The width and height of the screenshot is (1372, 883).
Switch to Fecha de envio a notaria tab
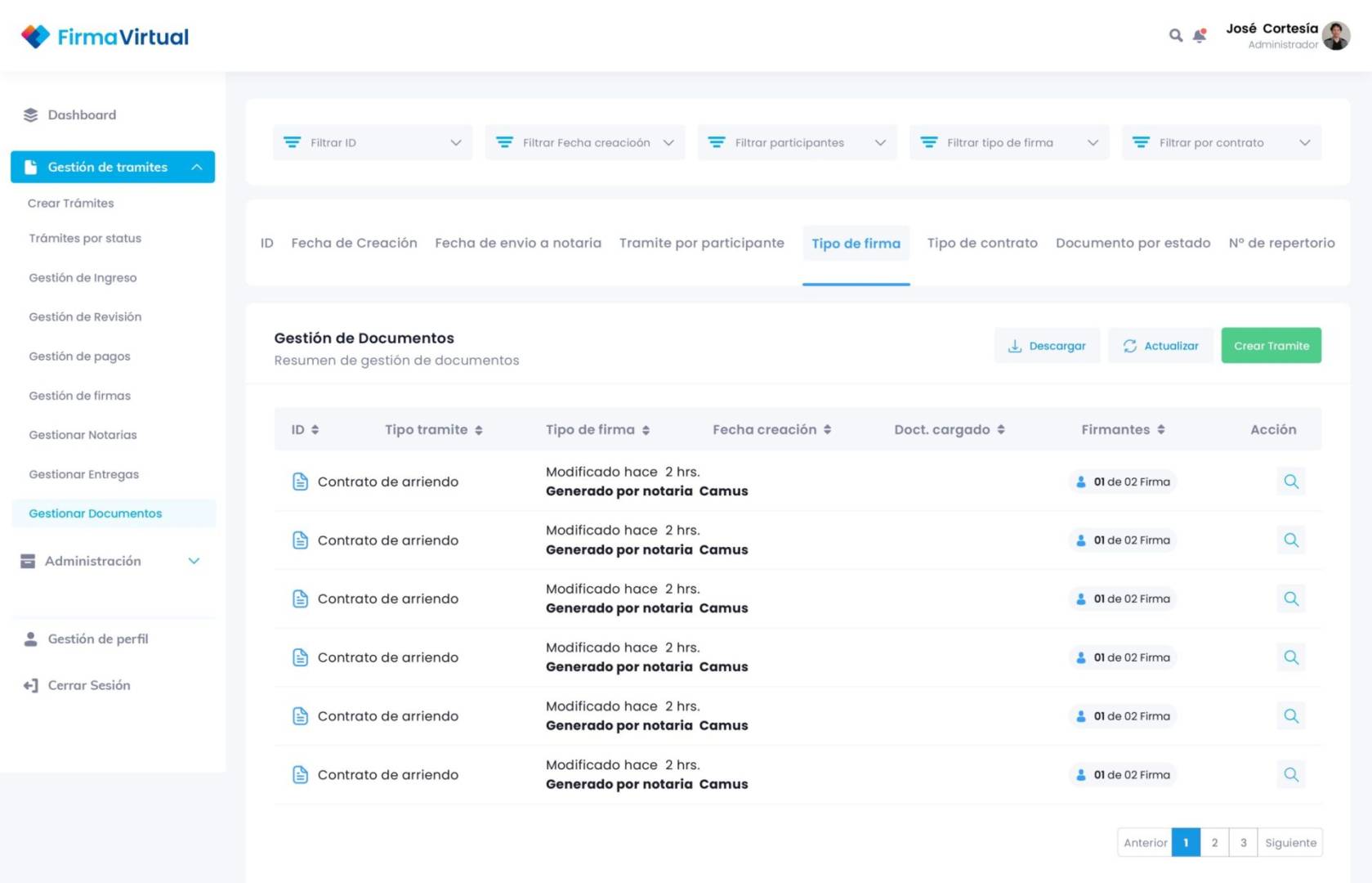[518, 243]
